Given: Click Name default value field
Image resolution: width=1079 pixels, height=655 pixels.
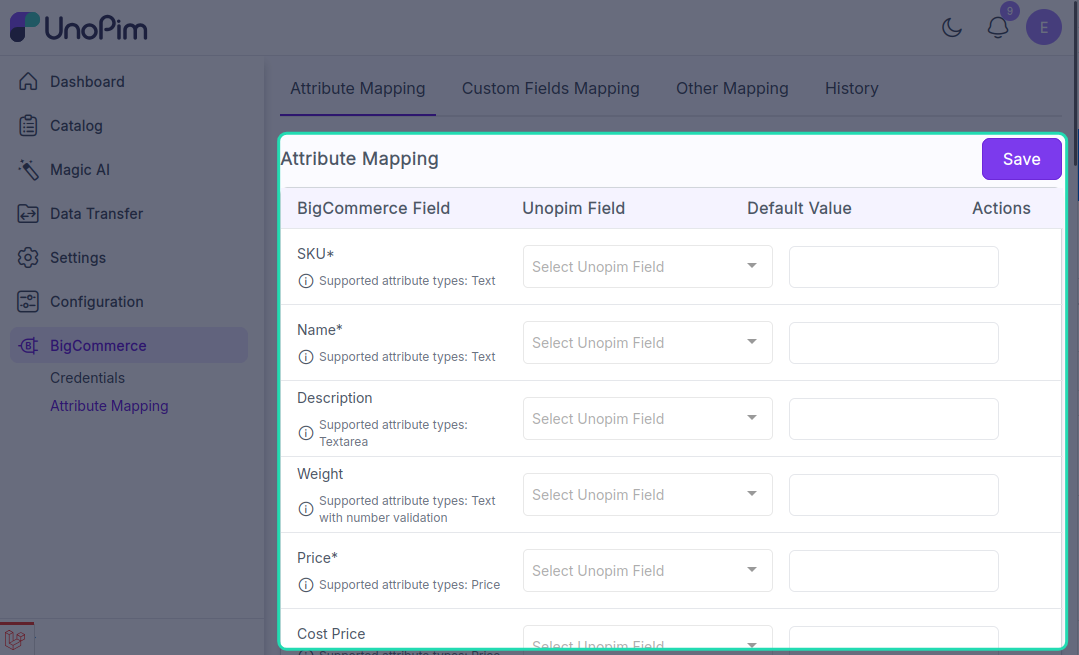Looking at the screenshot, I should click(894, 343).
